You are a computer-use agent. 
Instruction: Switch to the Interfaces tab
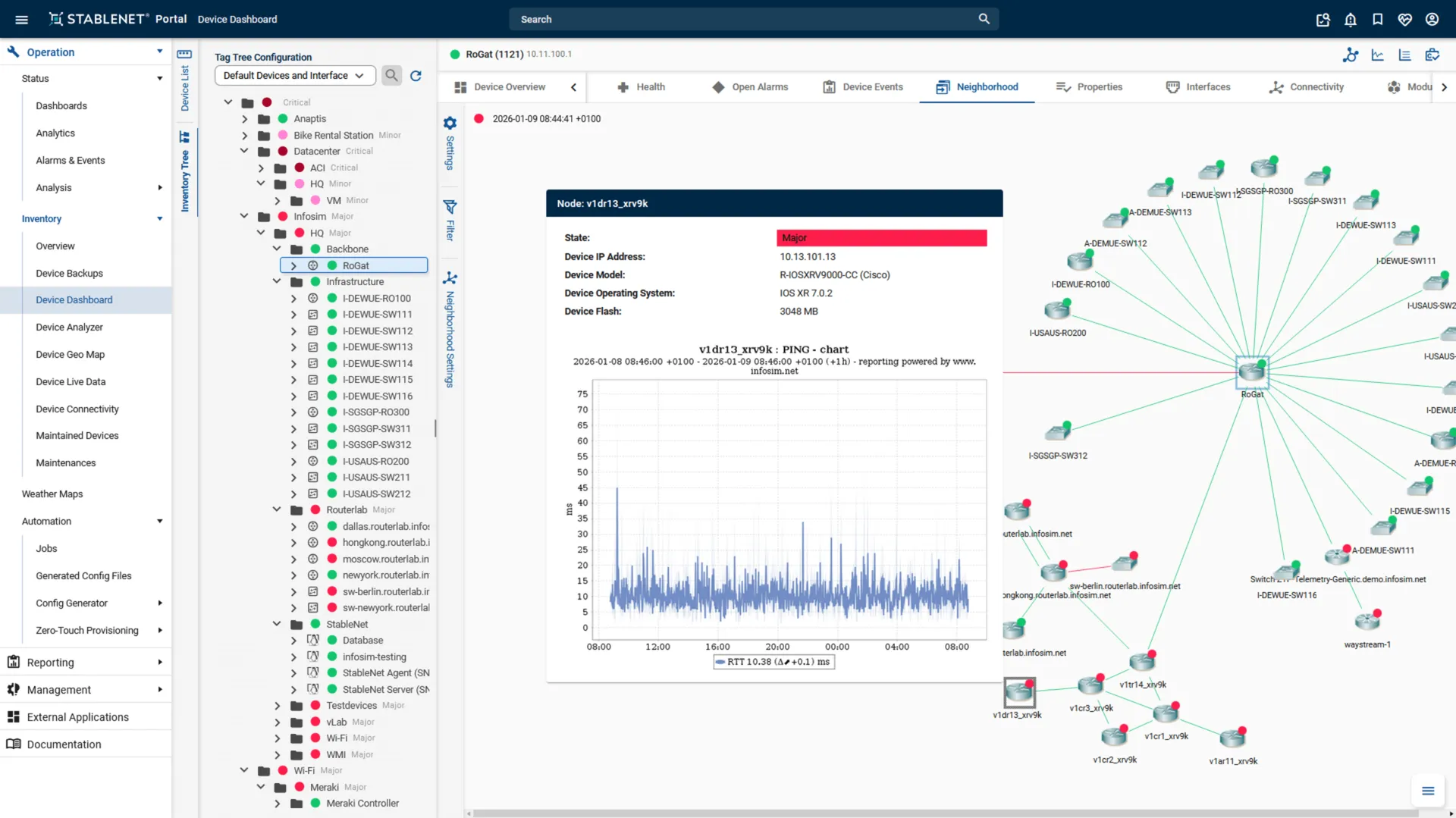(1198, 87)
